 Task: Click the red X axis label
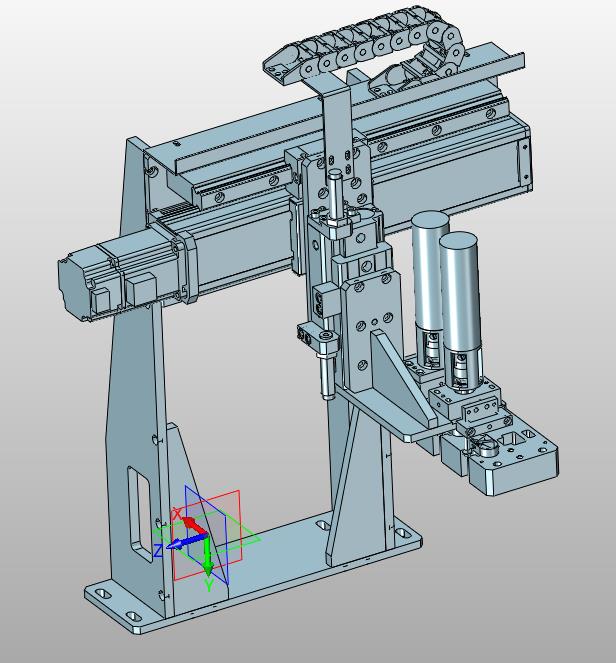(176, 514)
